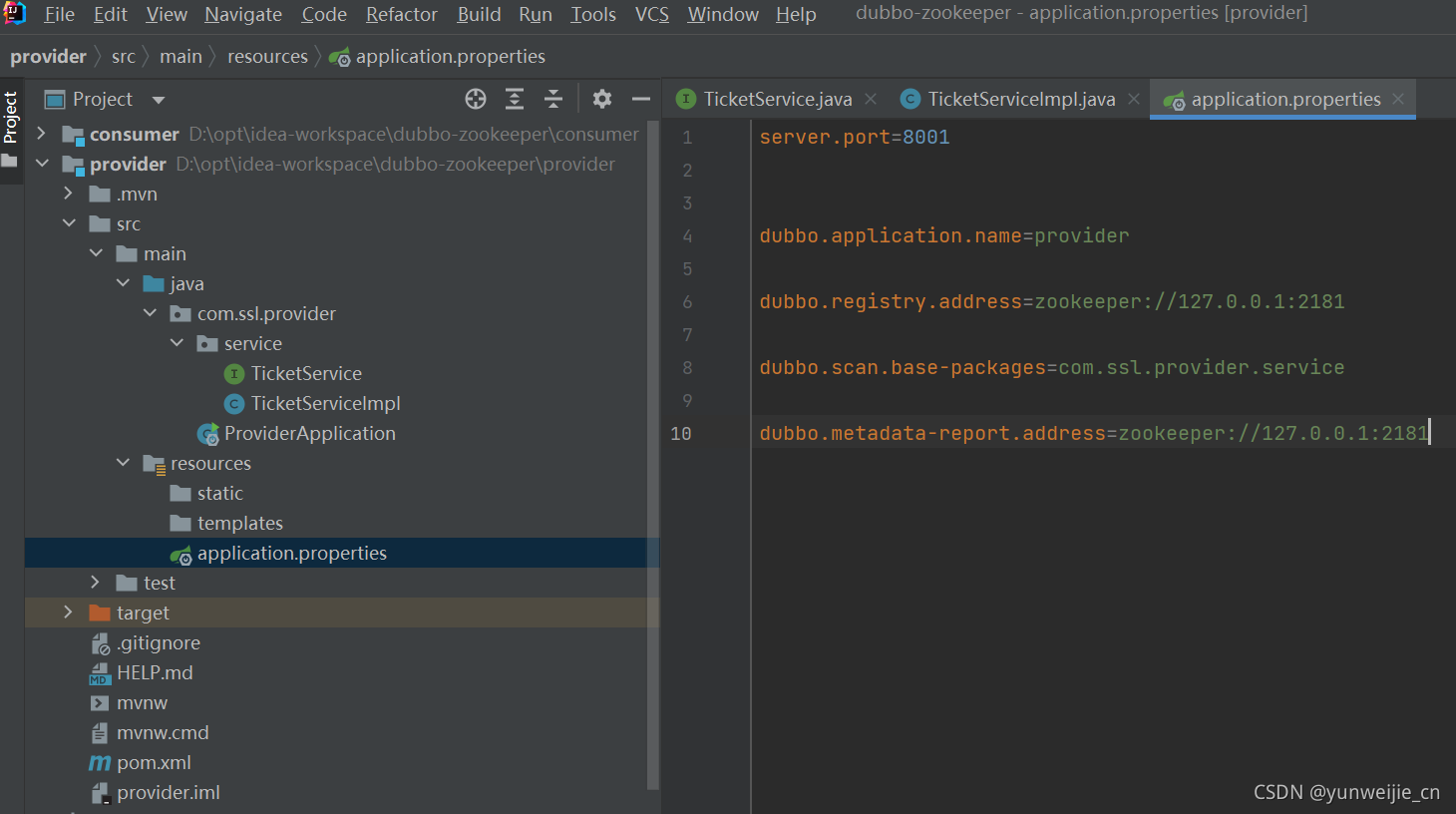Close the application.properties tab

(x=1398, y=99)
